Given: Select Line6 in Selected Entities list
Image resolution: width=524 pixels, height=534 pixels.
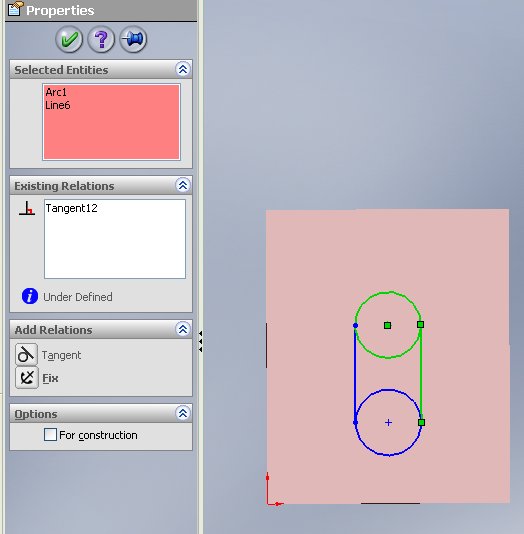Looking at the screenshot, I should (x=58, y=105).
